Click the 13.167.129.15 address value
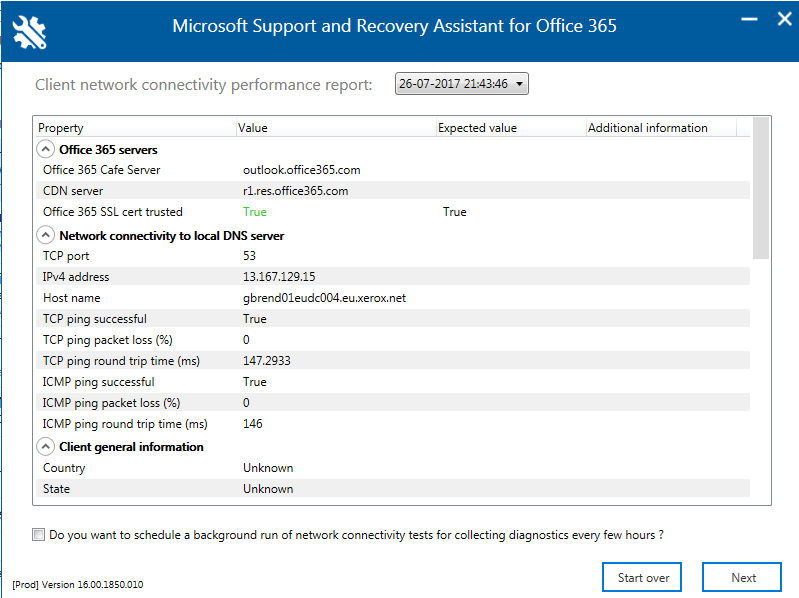 tap(279, 277)
